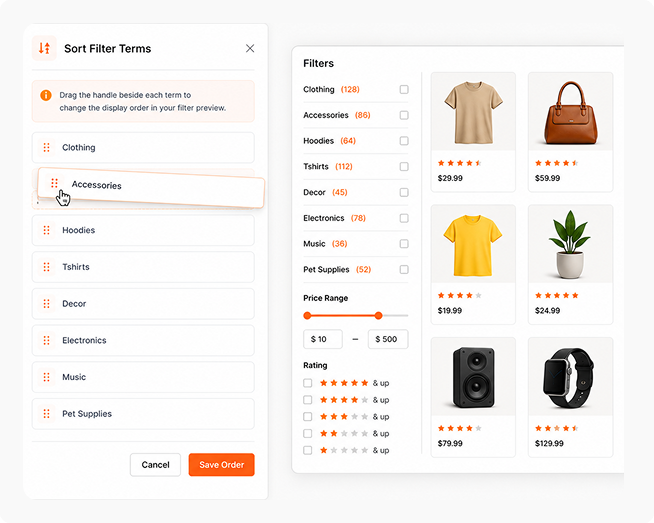The height and width of the screenshot is (523, 654).
Task: Click the star rating above $19.99
Action: pos(460,295)
